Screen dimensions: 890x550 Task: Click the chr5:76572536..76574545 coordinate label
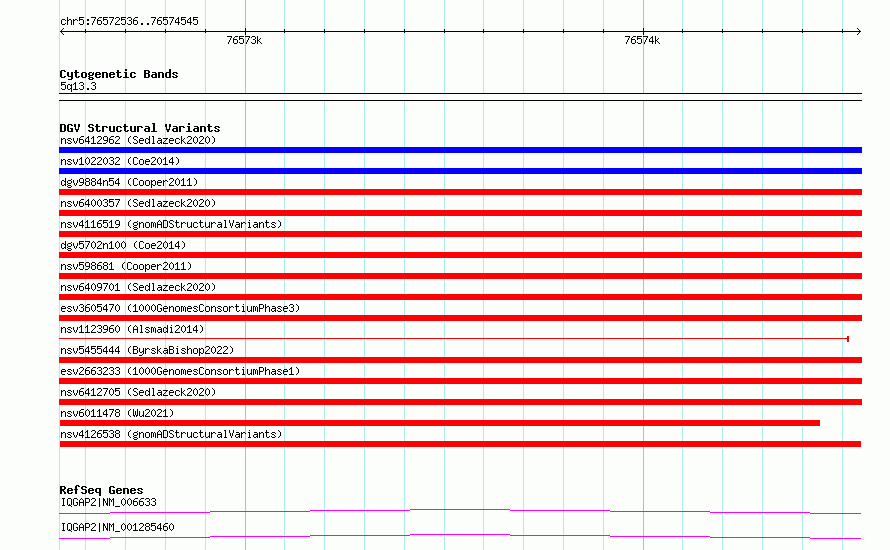tap(129, 21)
